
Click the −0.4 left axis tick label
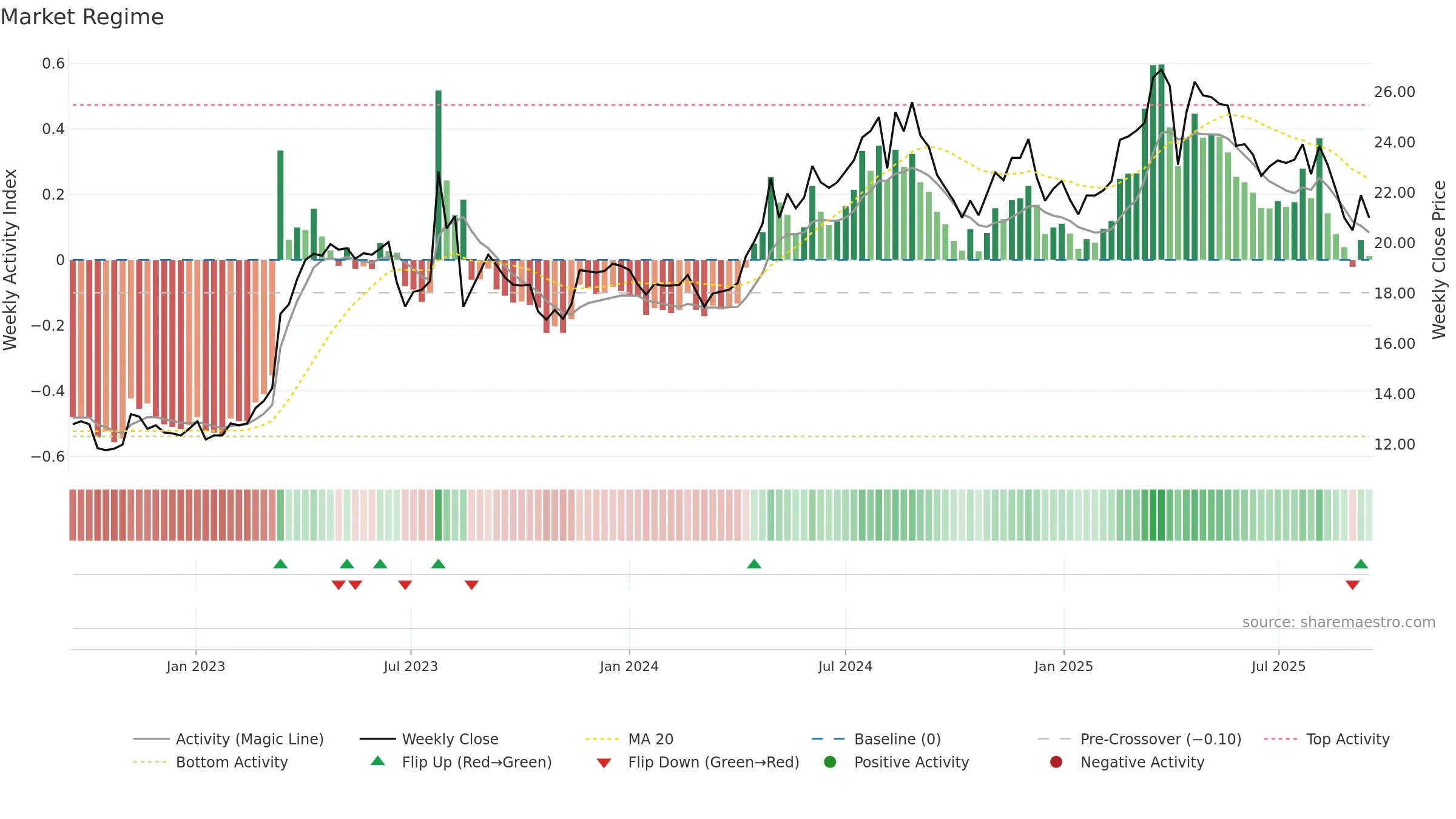(x=48, y=391)
